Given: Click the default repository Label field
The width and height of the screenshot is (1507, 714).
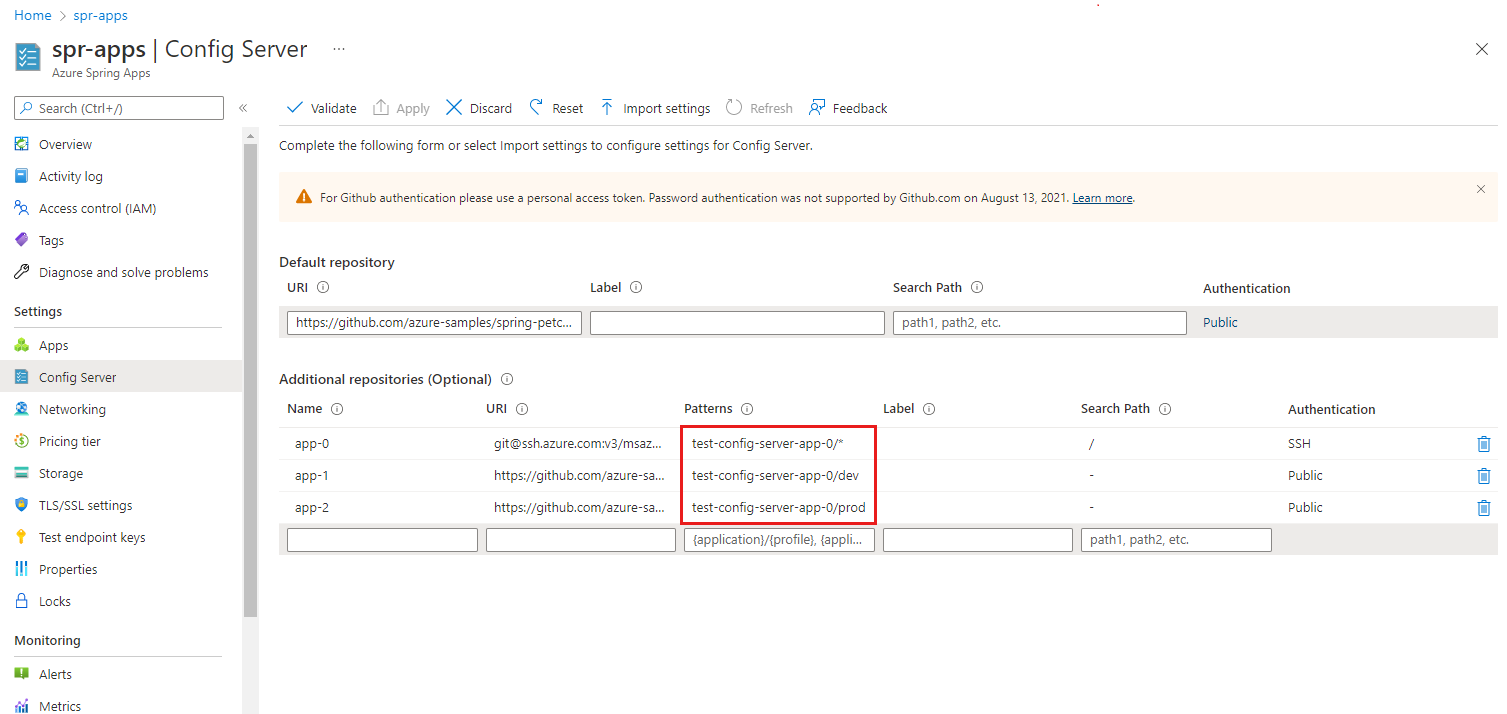Looking at the screenshot, I should (737, 323).
